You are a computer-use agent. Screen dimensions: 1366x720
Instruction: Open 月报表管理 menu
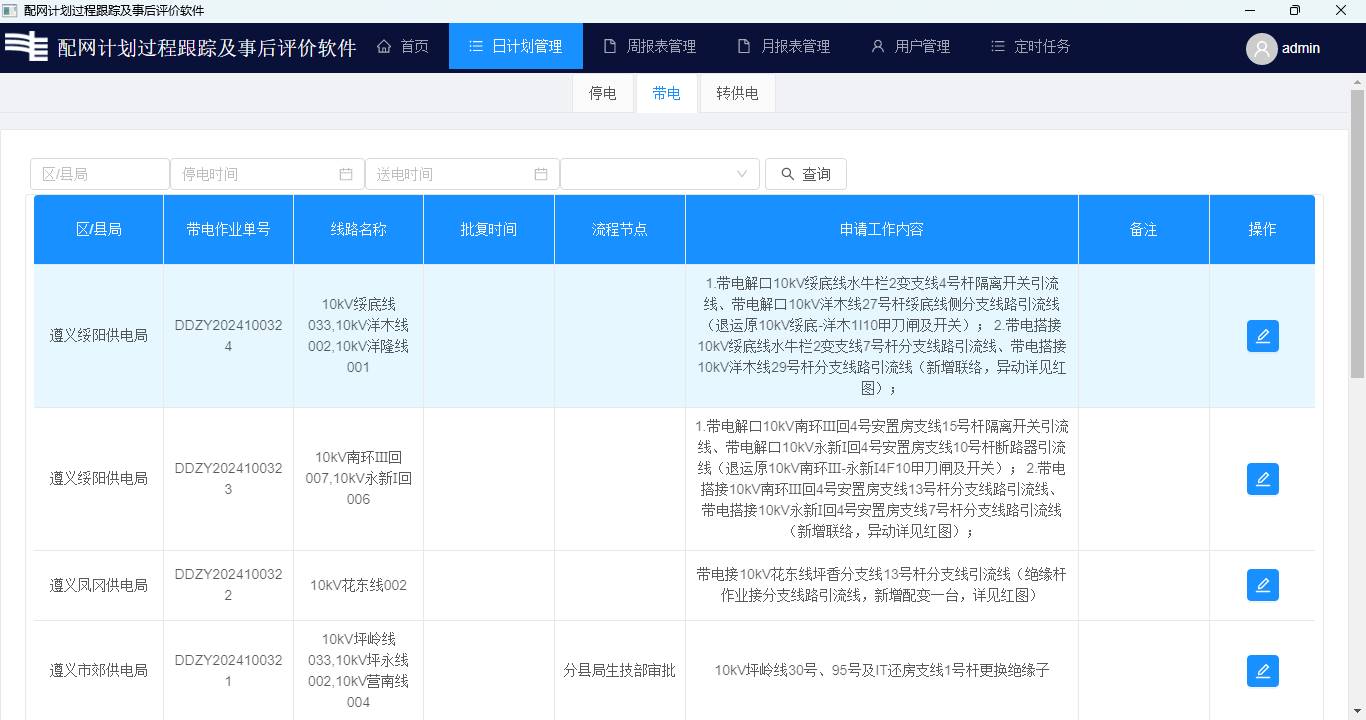[784, 46]
